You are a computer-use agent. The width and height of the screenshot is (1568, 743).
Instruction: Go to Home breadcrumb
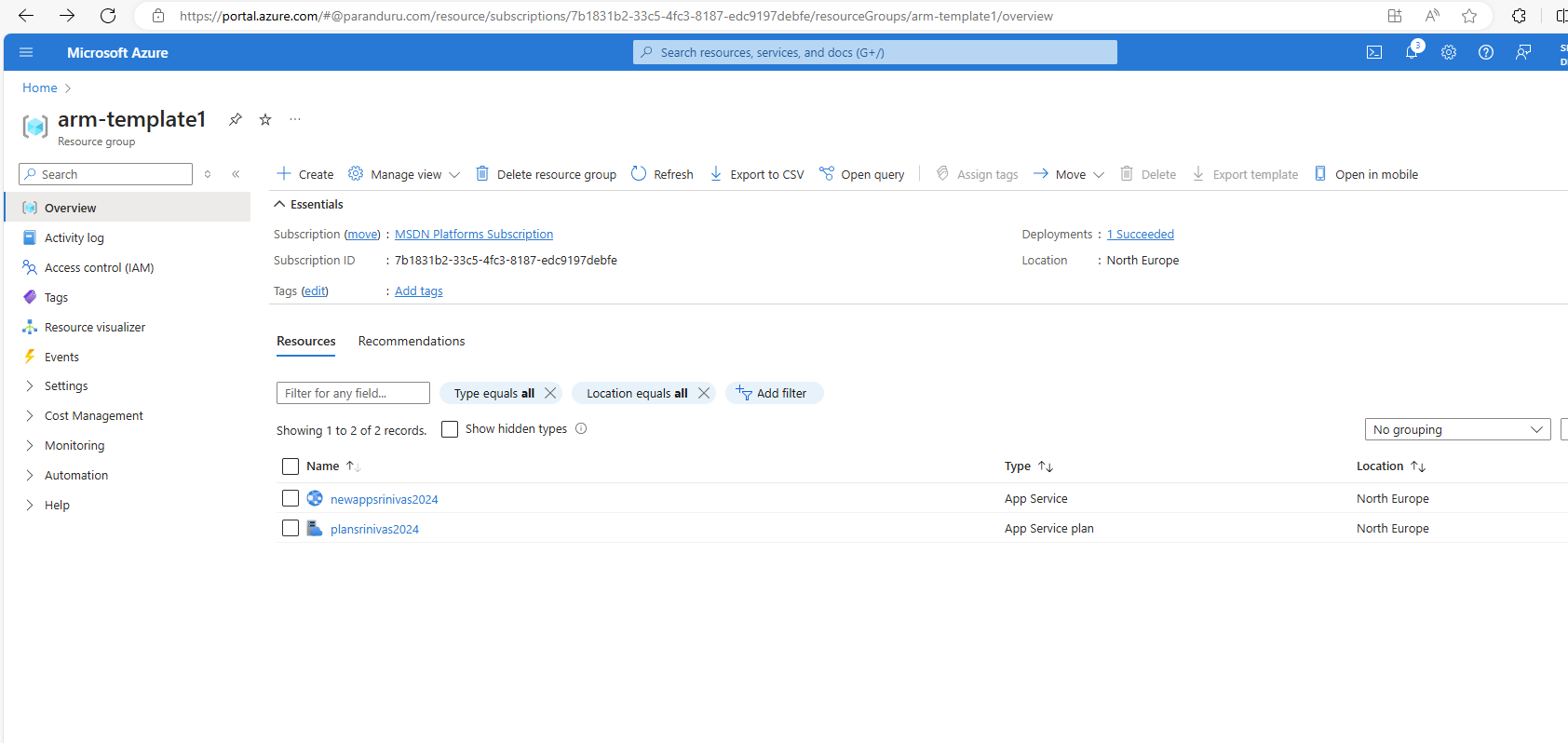click(x=40, y=88)
